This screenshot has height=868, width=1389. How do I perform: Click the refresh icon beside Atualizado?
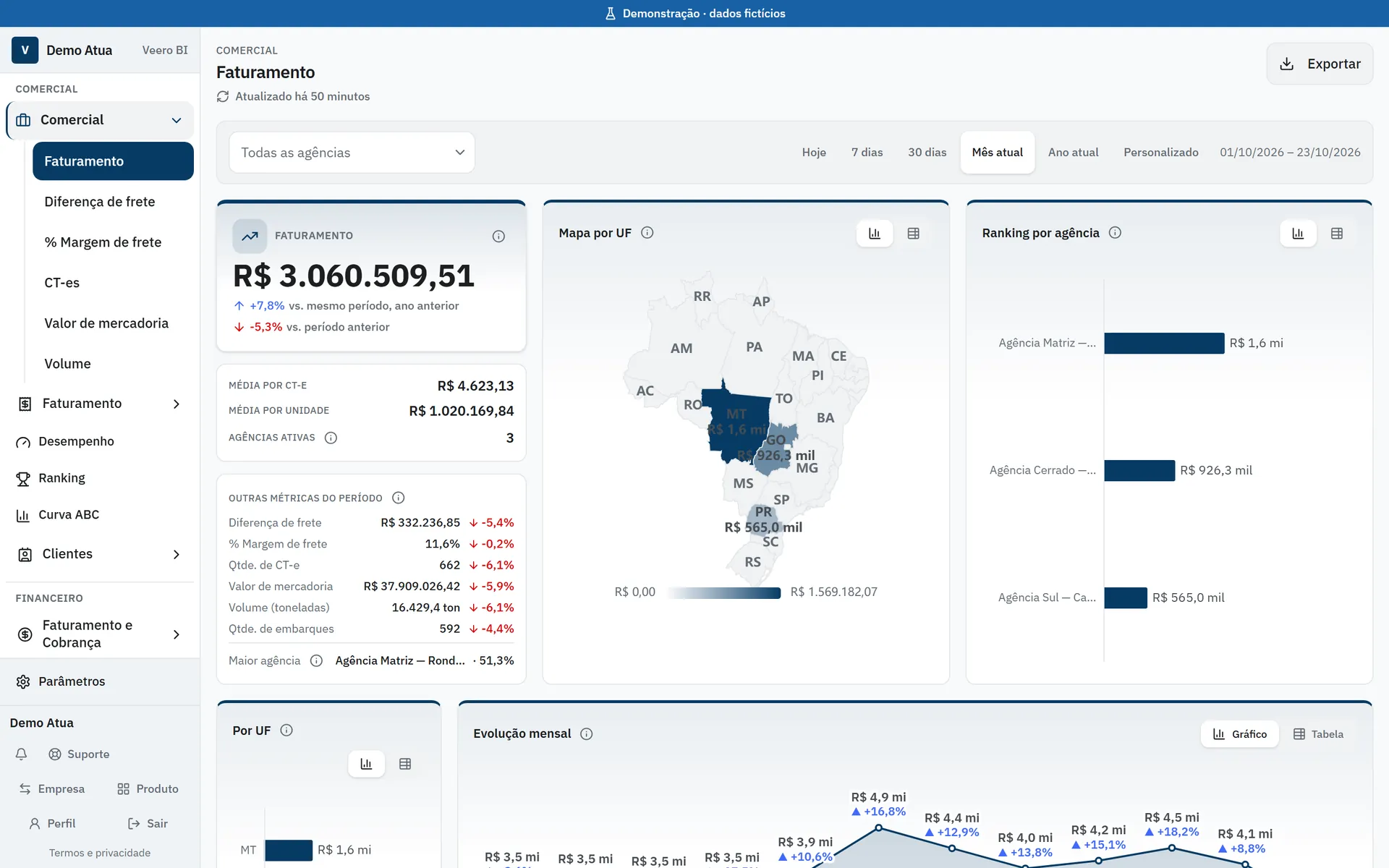(223, 96)
